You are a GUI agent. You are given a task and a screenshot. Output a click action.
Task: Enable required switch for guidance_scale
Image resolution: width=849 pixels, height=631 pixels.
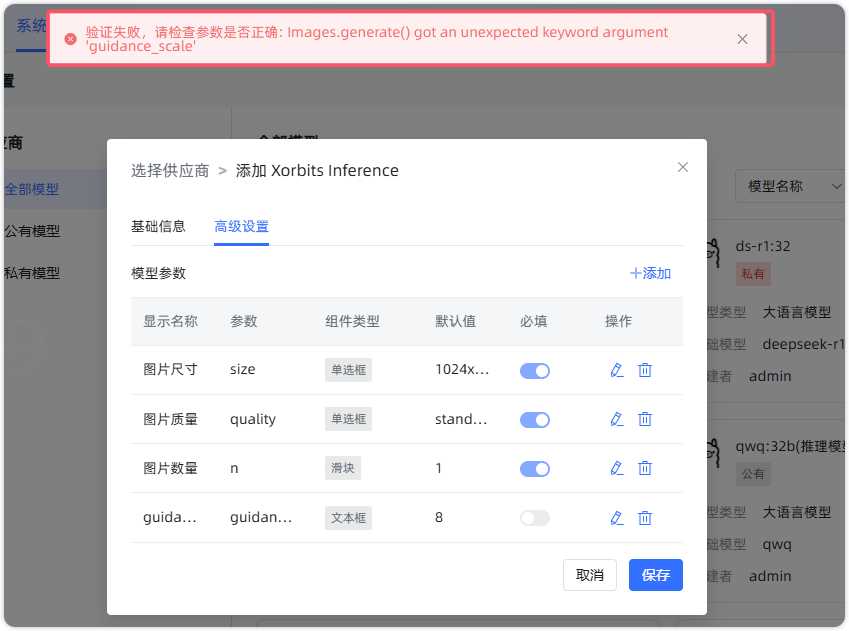[x=535, y=518]
